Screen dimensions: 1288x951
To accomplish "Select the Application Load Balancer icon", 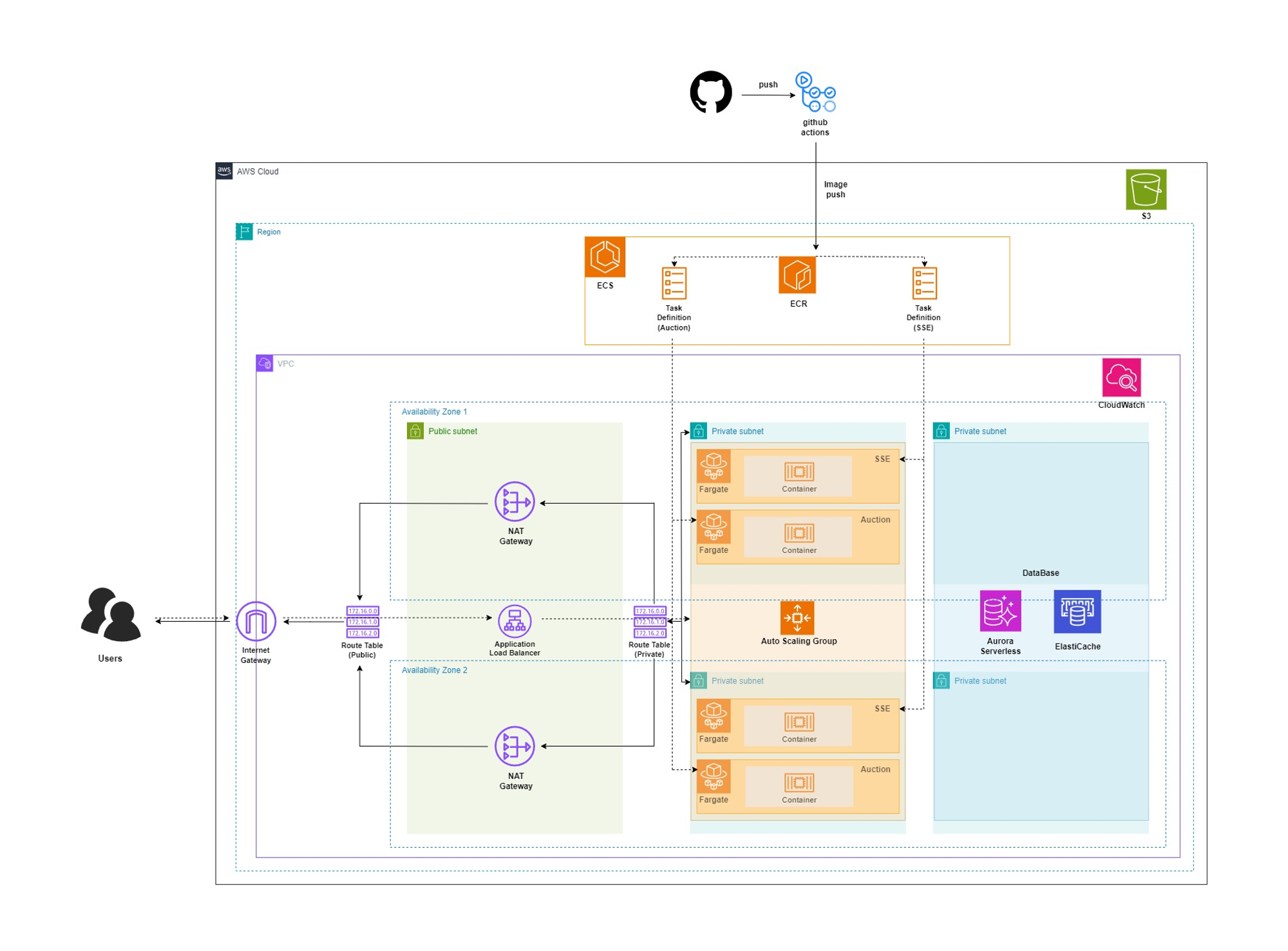I will pos(515,620).
